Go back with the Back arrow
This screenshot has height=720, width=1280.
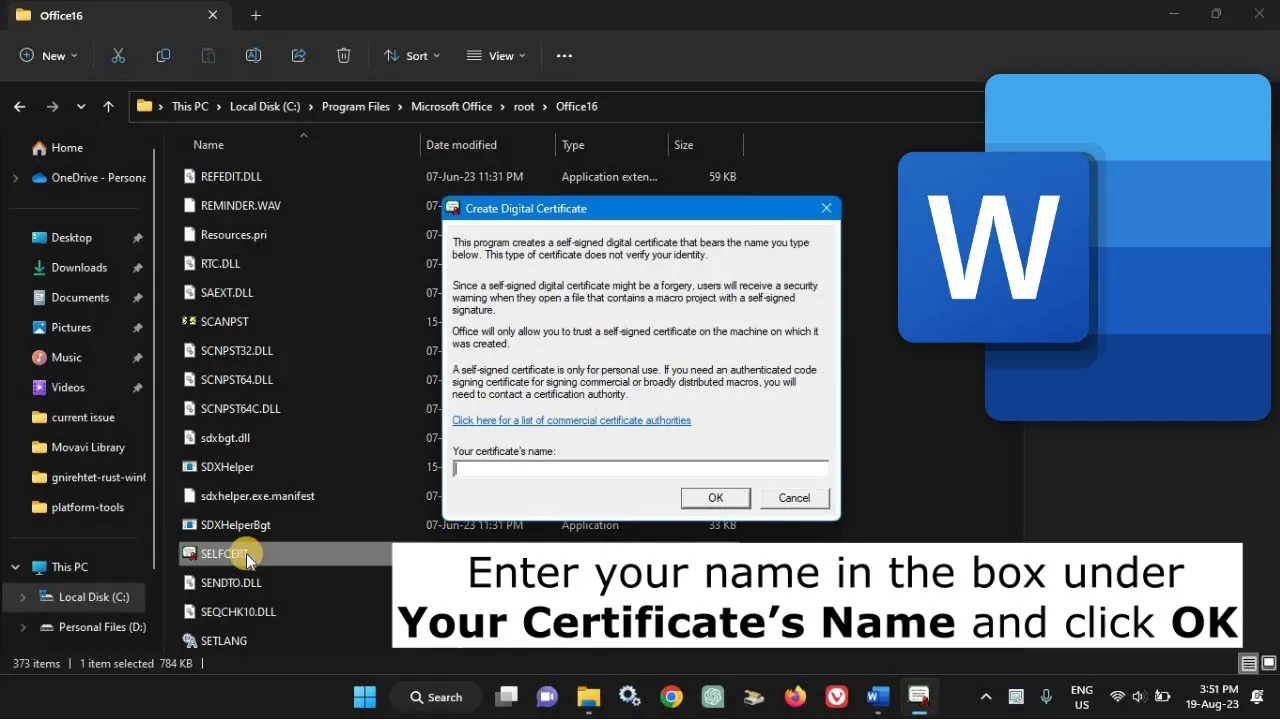tap(20, 106)
